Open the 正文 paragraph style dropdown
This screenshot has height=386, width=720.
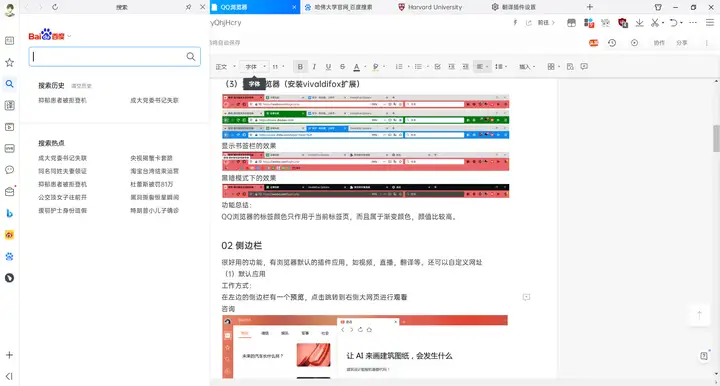(x=225, y=67)
